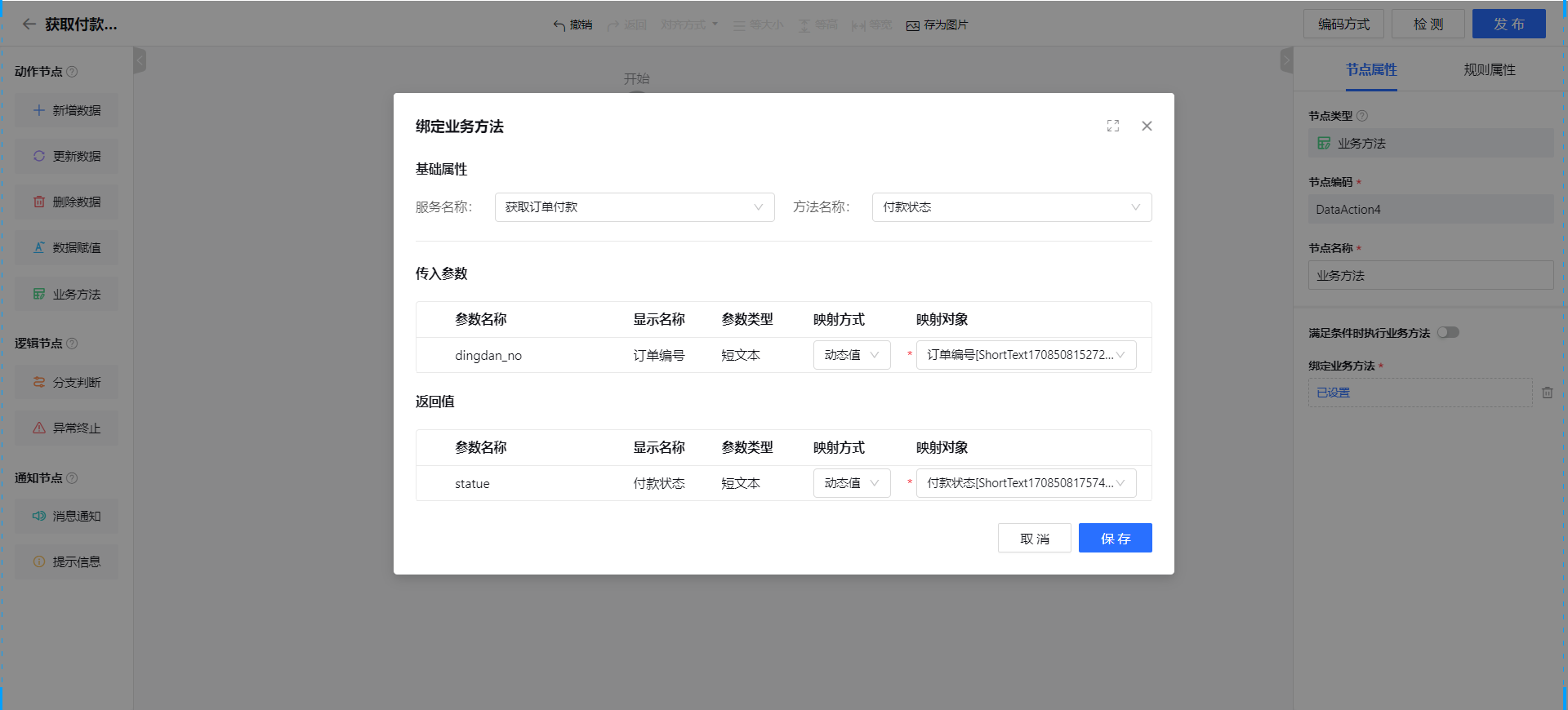Click the 节点名称 input field
This screenshot has height=710, width=1568.
point(1431,275)
